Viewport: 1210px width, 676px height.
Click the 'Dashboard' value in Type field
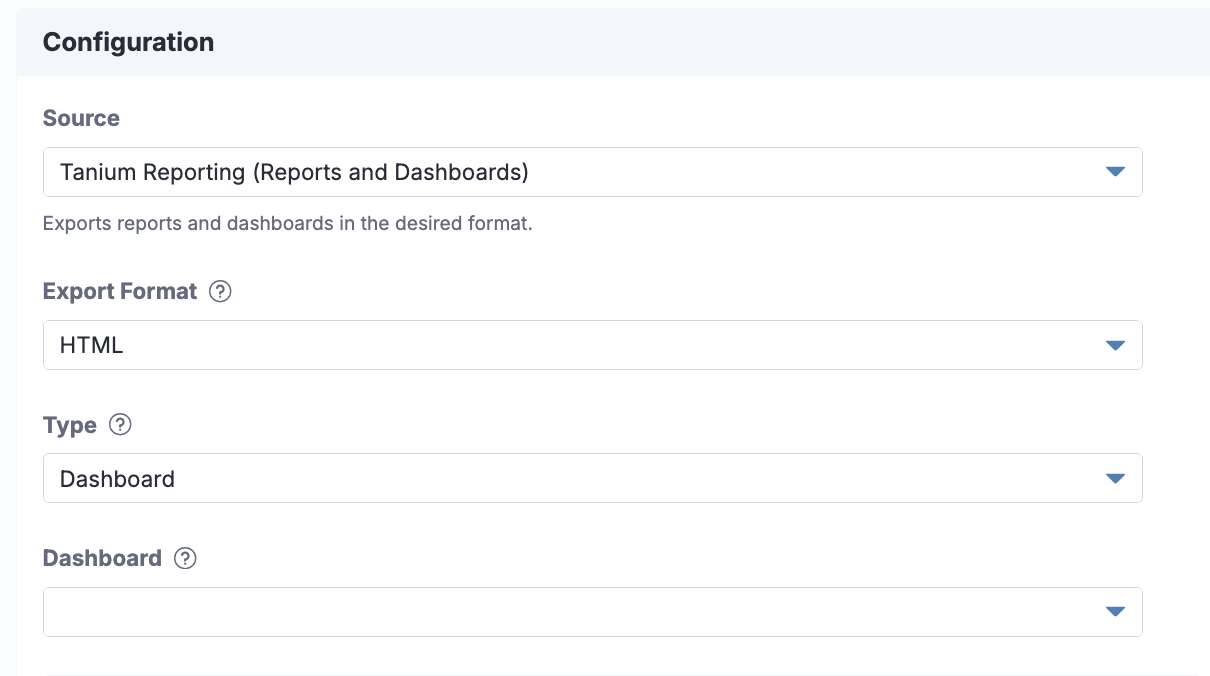coord(117,479)
